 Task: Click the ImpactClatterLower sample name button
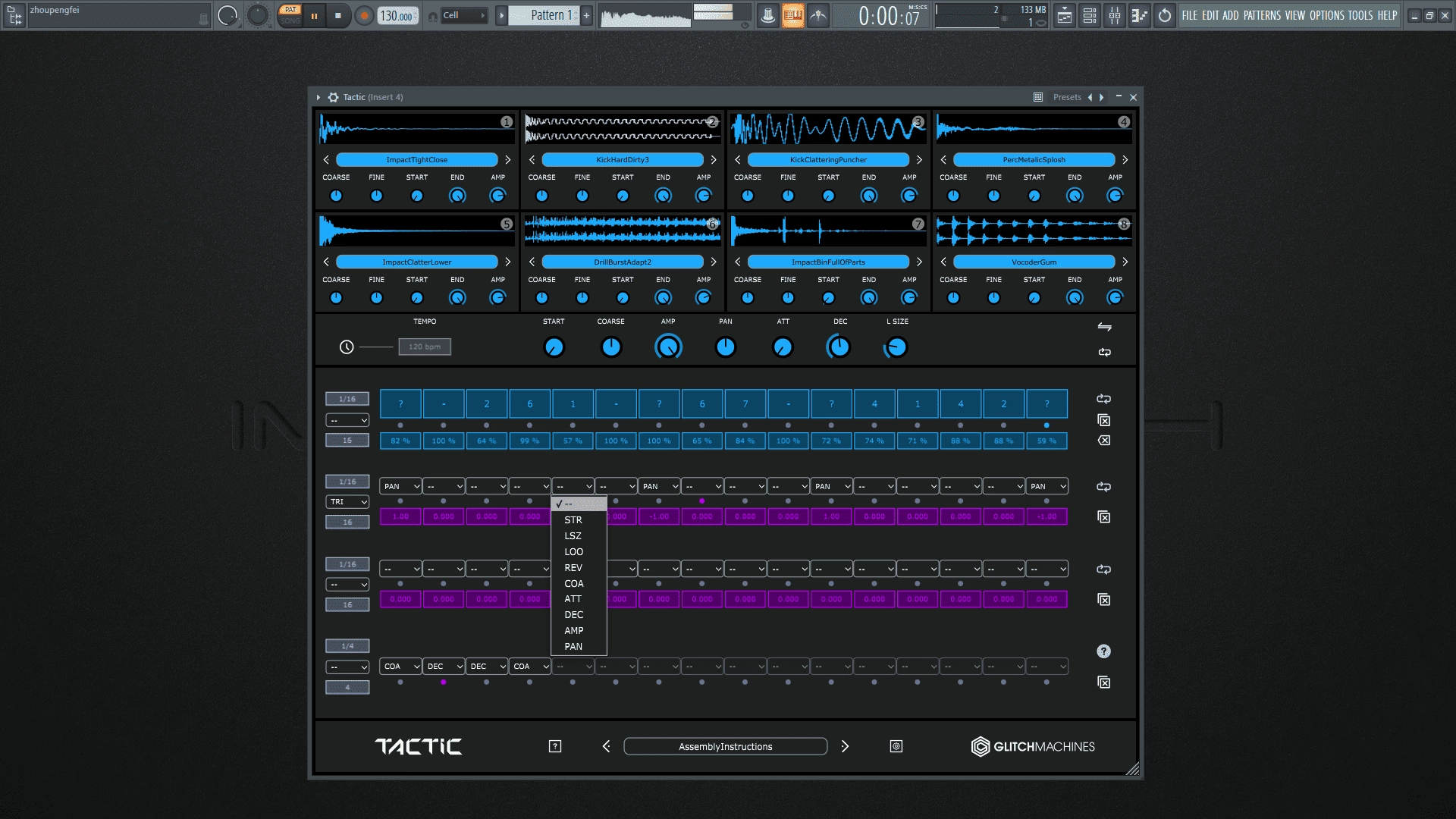click(416, 262)
